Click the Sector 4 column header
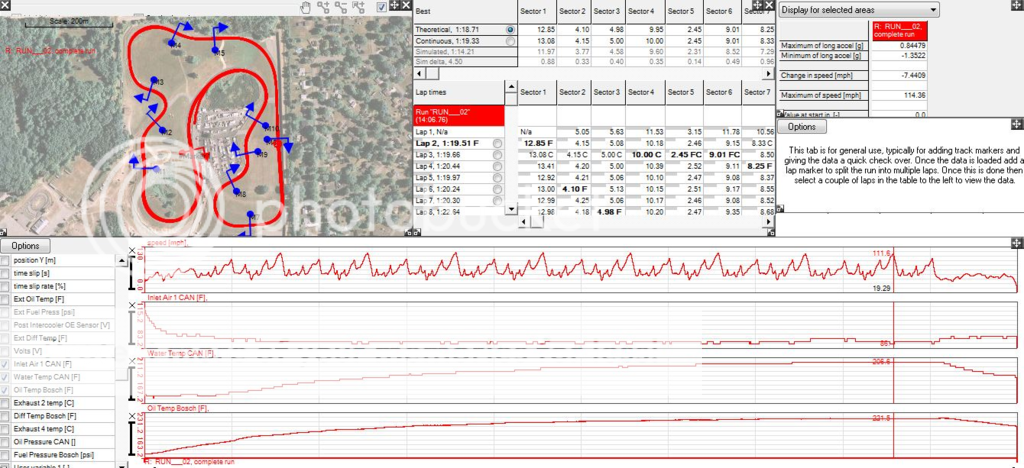The image size is (1024, 468). click(x=642, y=9)
